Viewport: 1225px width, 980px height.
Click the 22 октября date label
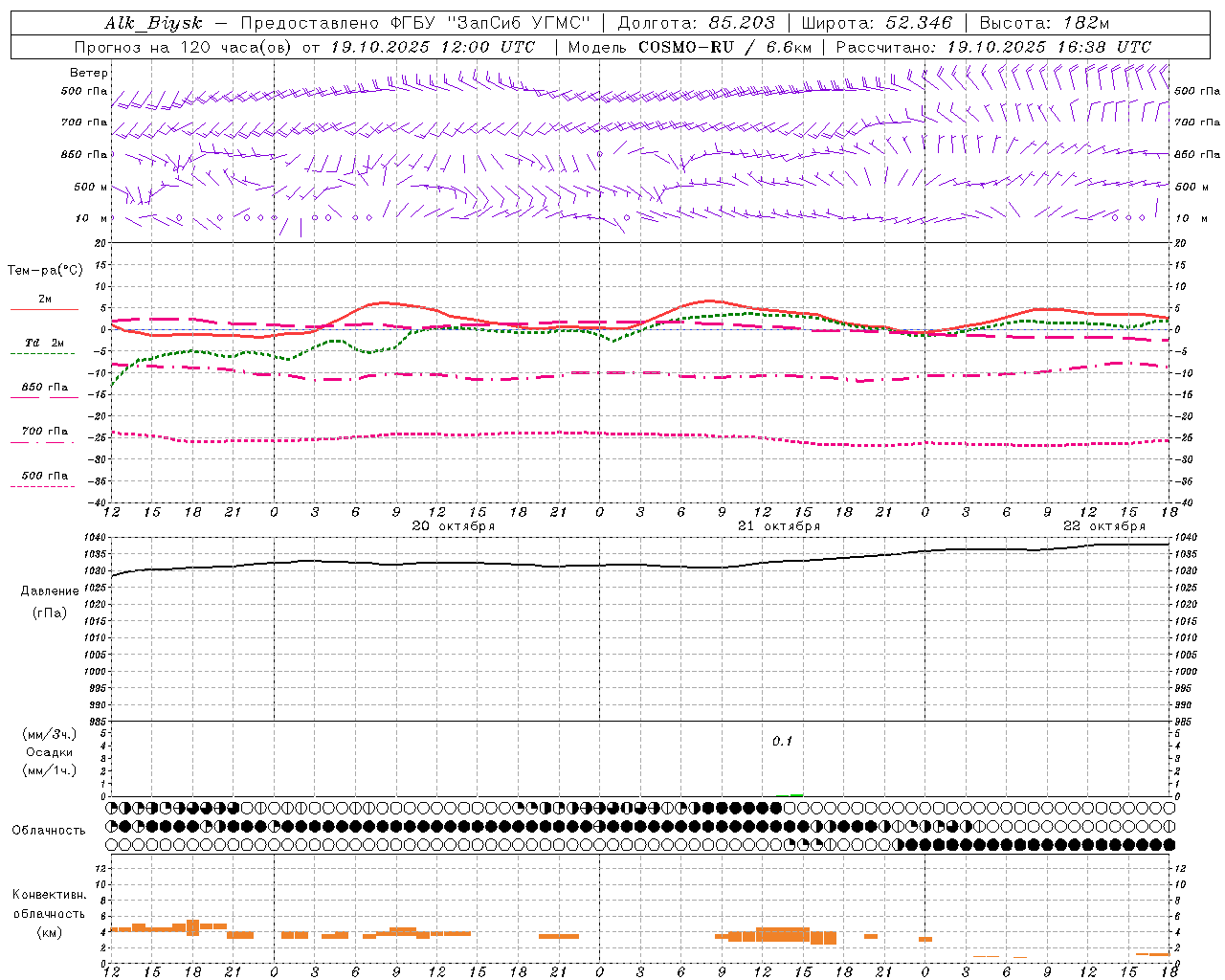pyautogui.click(x=1104, y=526)
